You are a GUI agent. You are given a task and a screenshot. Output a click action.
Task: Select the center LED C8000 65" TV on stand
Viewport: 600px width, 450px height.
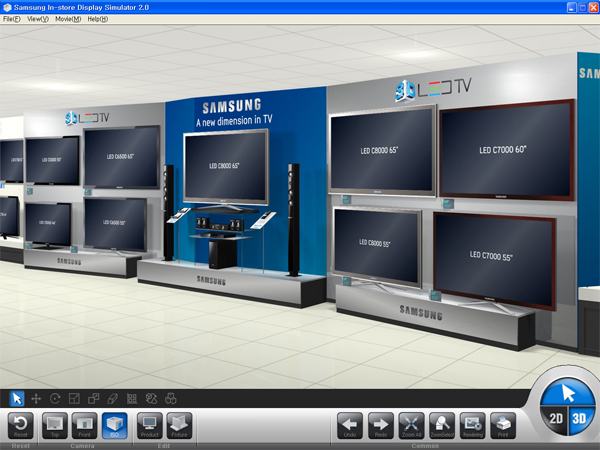(x=226, y=167)
